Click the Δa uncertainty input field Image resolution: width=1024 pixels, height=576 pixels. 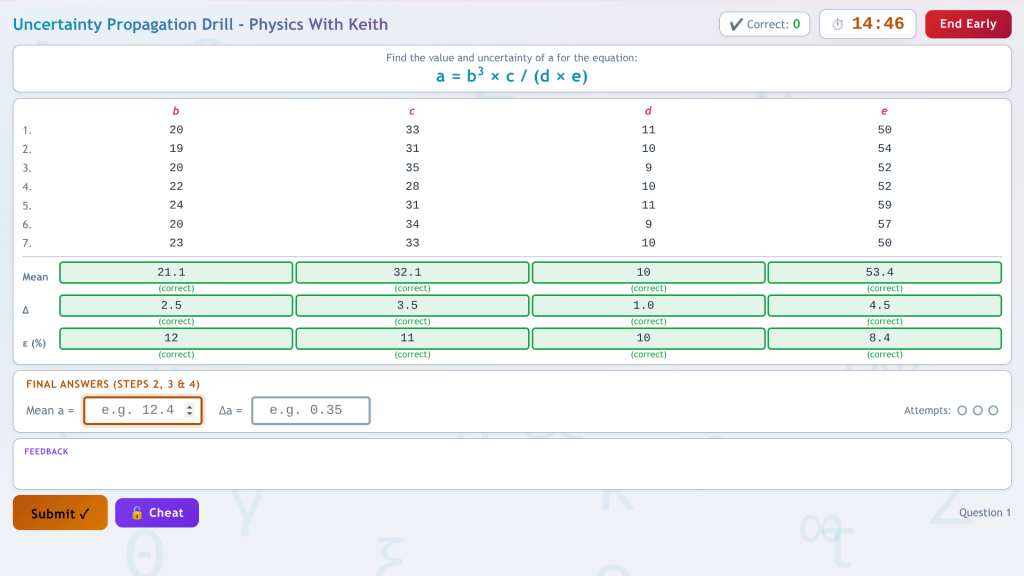click(x=310, y=410)
